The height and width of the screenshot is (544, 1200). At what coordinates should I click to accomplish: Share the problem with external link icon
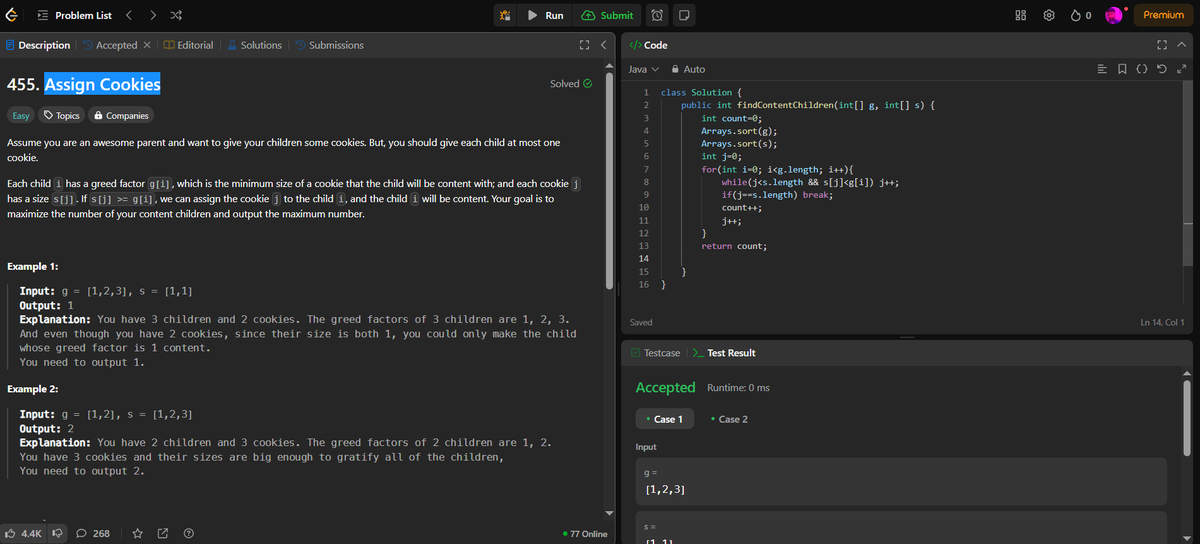162,533
